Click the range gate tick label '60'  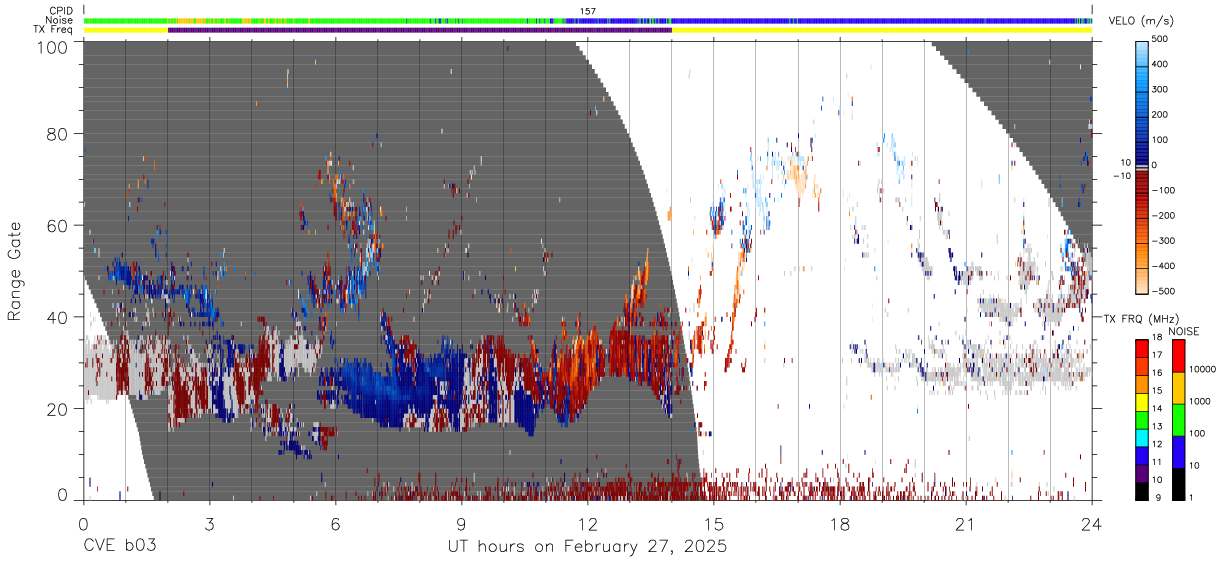tap(56, 226)
